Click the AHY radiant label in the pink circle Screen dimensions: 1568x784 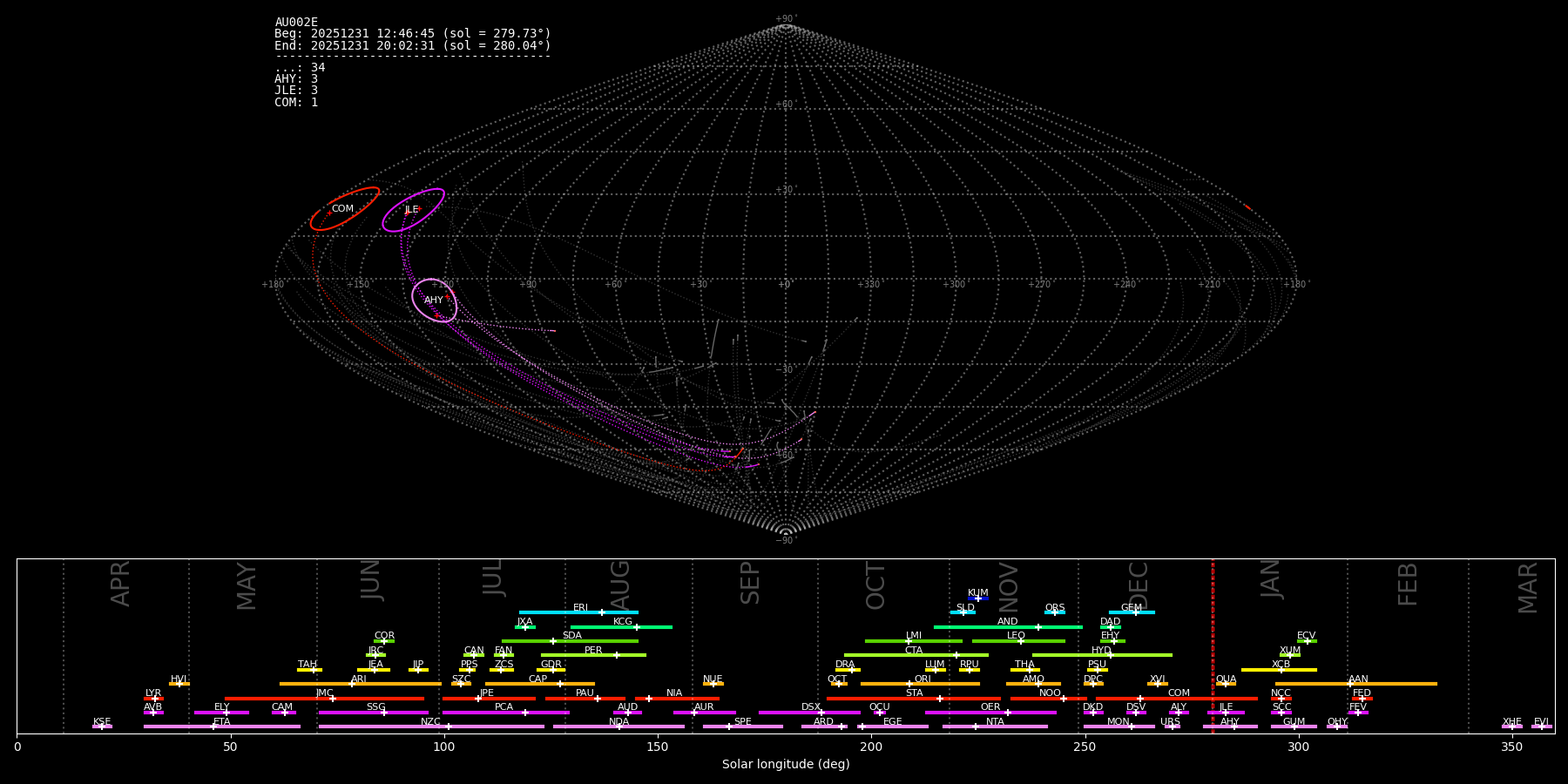tap(434, 301)
